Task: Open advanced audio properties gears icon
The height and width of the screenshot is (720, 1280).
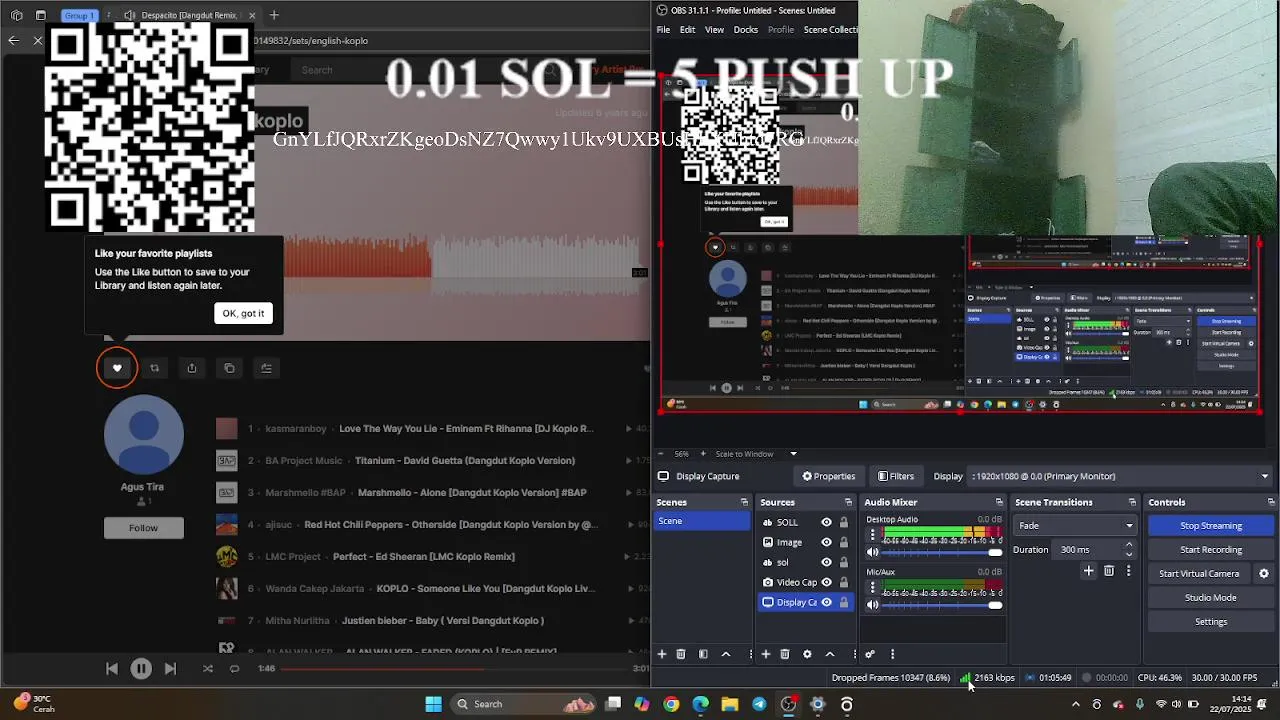Action: coord(870,654)
